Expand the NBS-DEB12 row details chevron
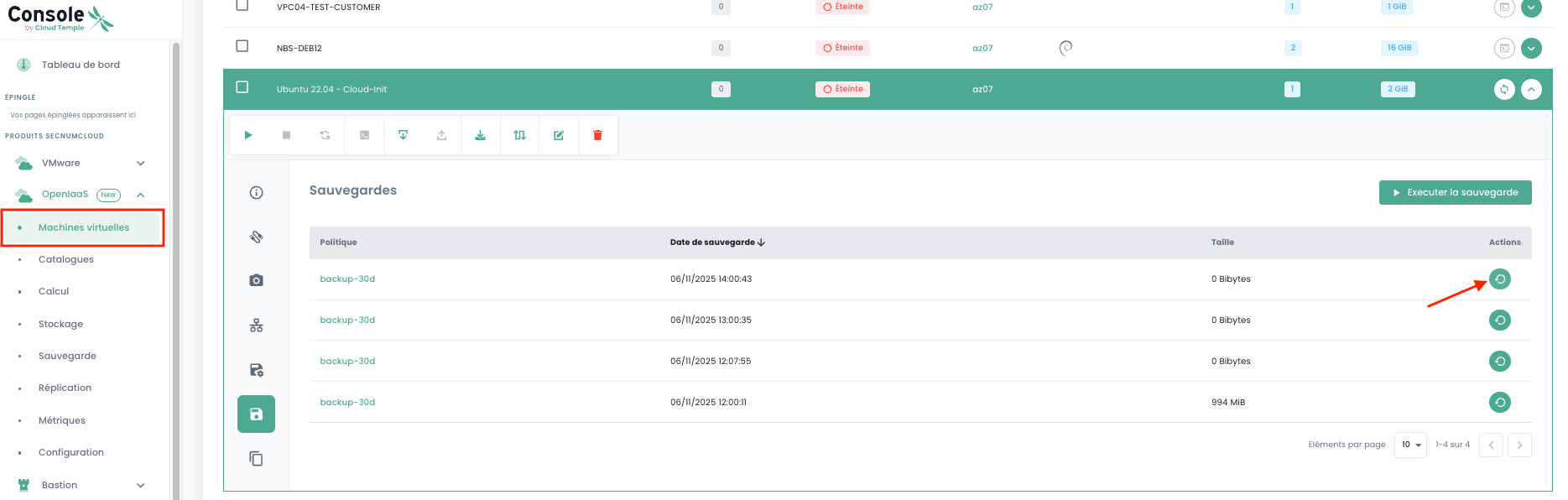This screenshot has width=1568, height=500. [1531, 49]
